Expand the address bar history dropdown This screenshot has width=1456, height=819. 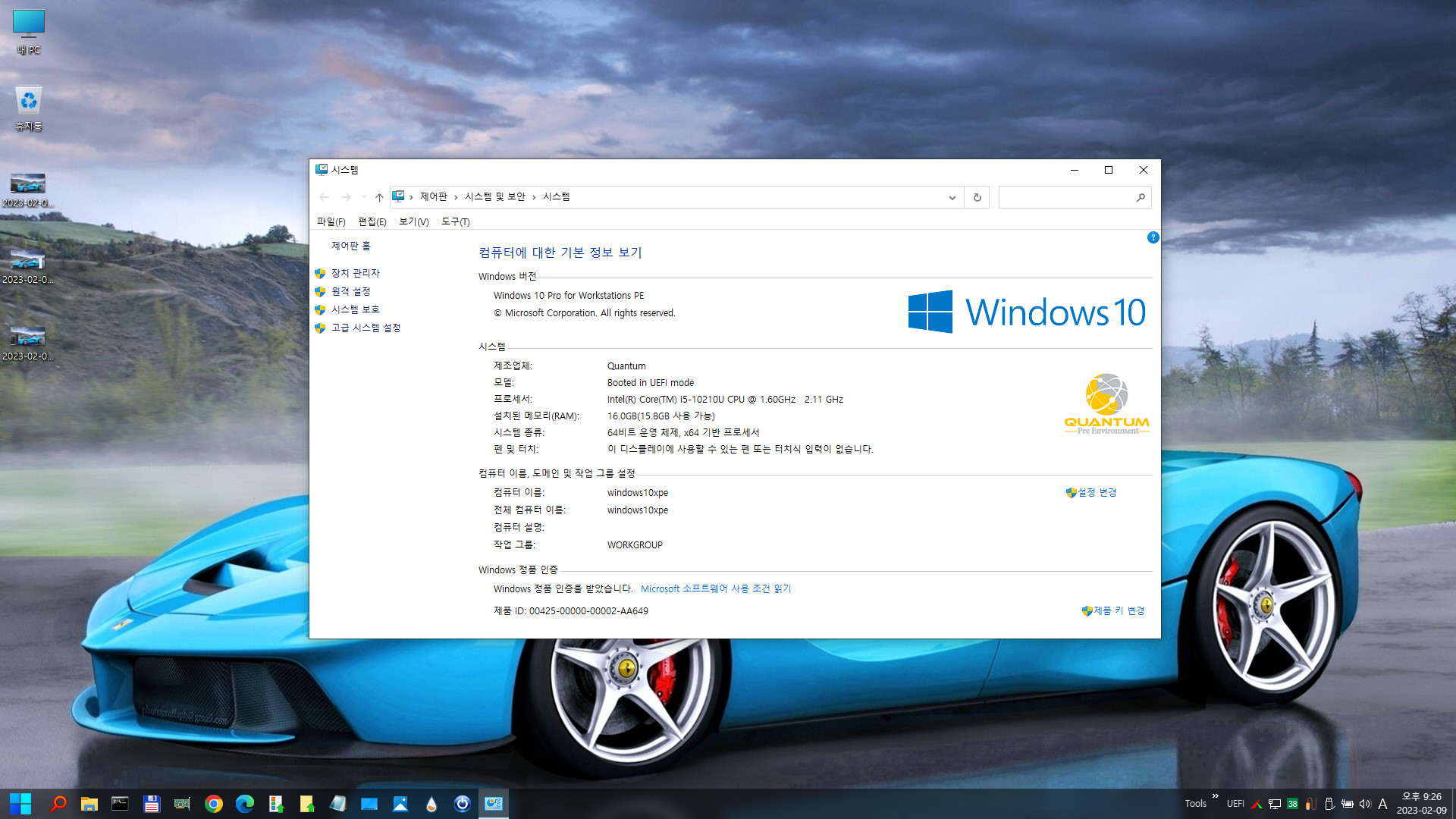coord(952,197)
